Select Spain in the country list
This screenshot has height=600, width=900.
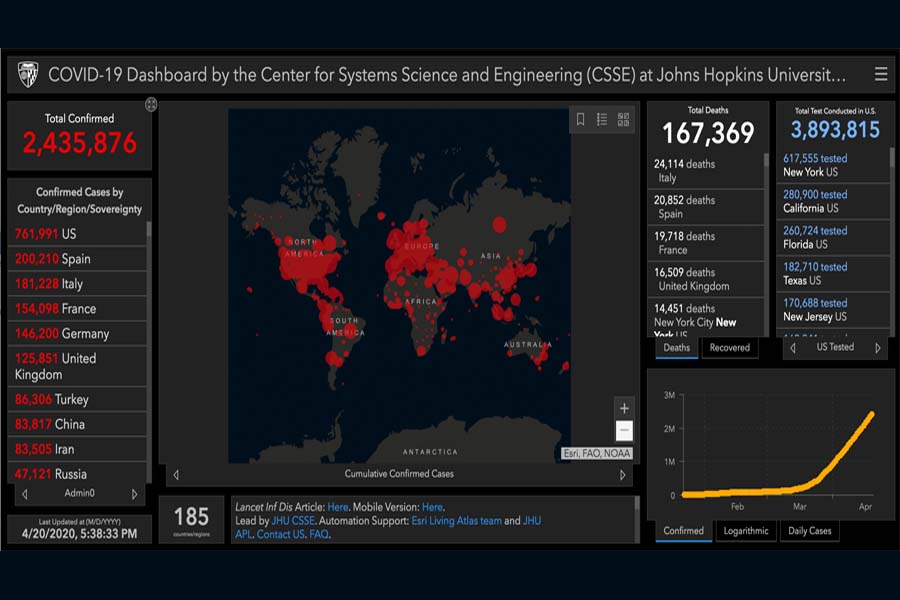coord(77,259)
